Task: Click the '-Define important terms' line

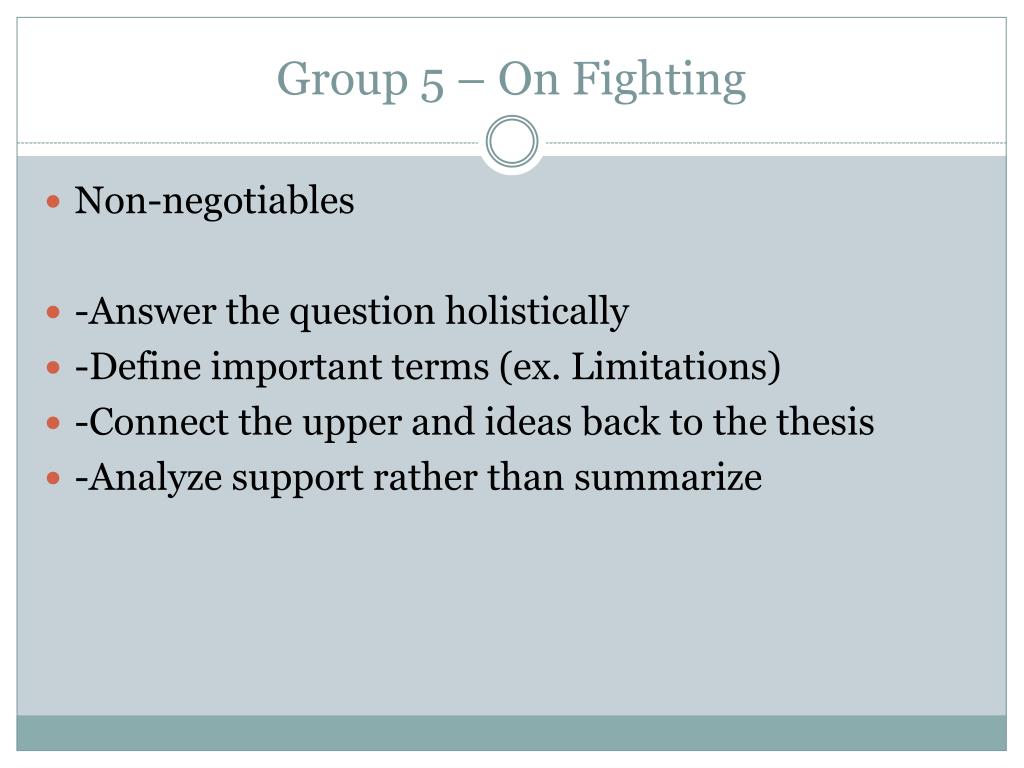Action: [428, 367]
